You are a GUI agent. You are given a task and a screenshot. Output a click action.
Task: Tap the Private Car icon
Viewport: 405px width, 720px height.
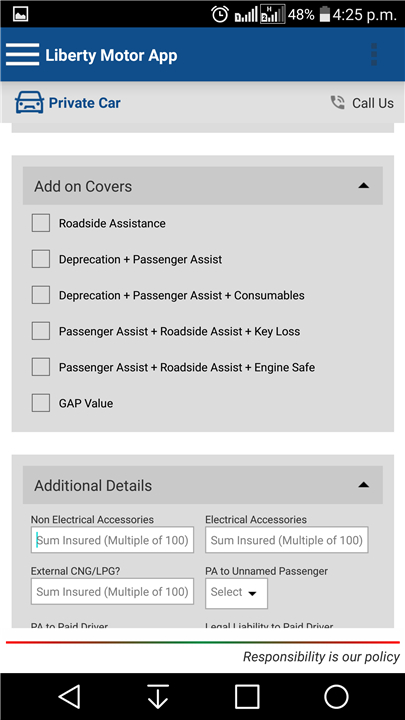[x=29, y=102]
